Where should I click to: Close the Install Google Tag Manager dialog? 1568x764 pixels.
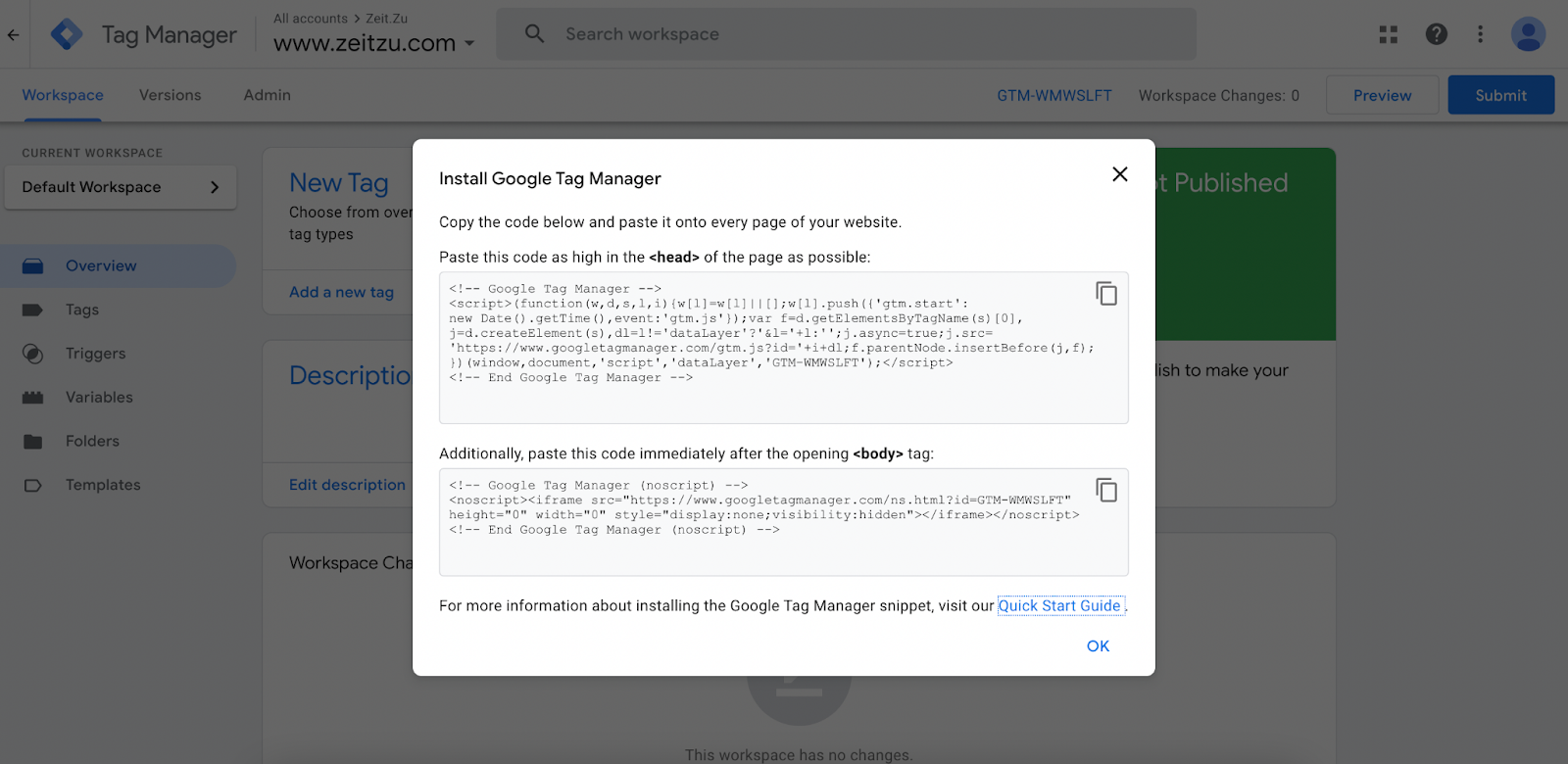tap(1120, 174)
